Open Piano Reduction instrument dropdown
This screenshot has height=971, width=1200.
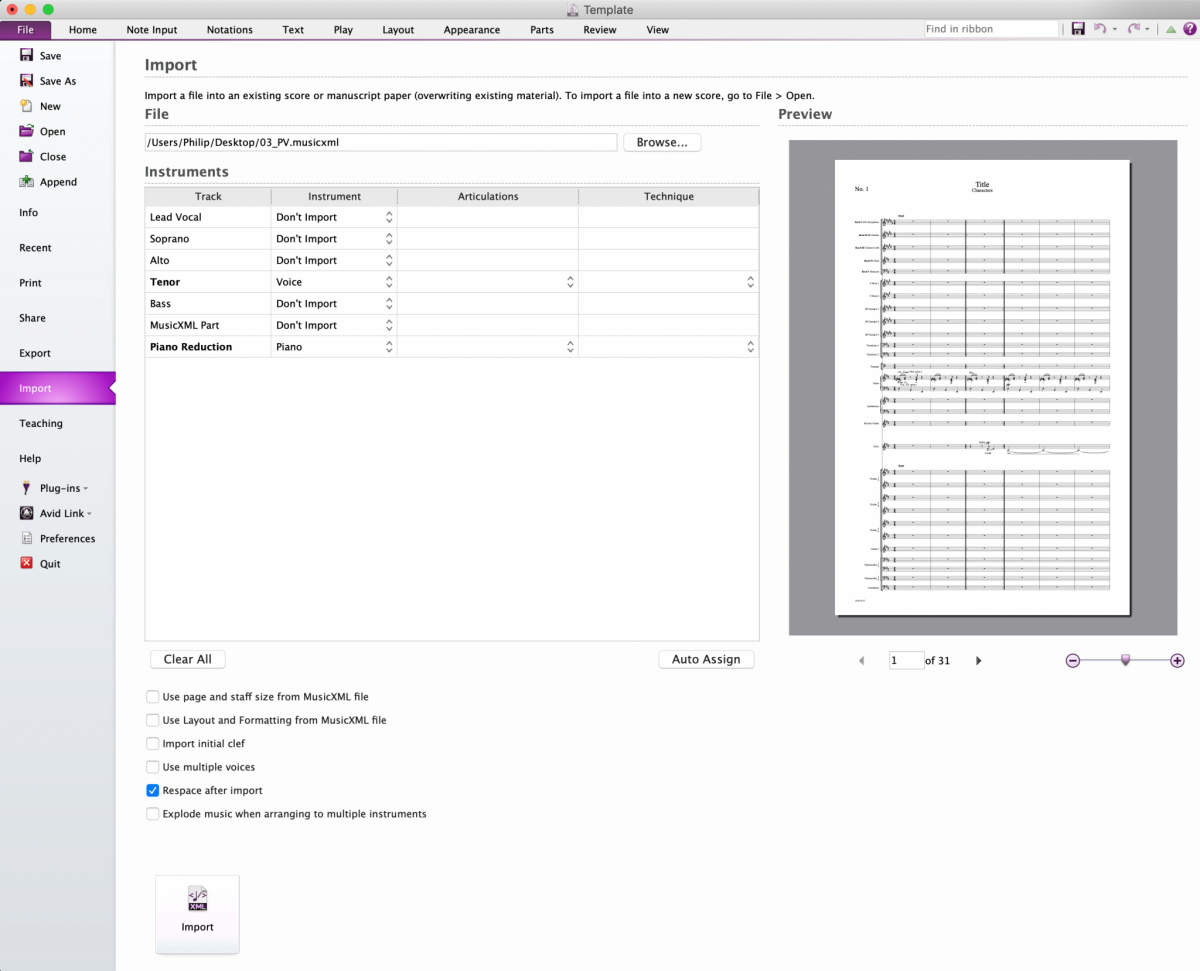(x=389, y=347)
